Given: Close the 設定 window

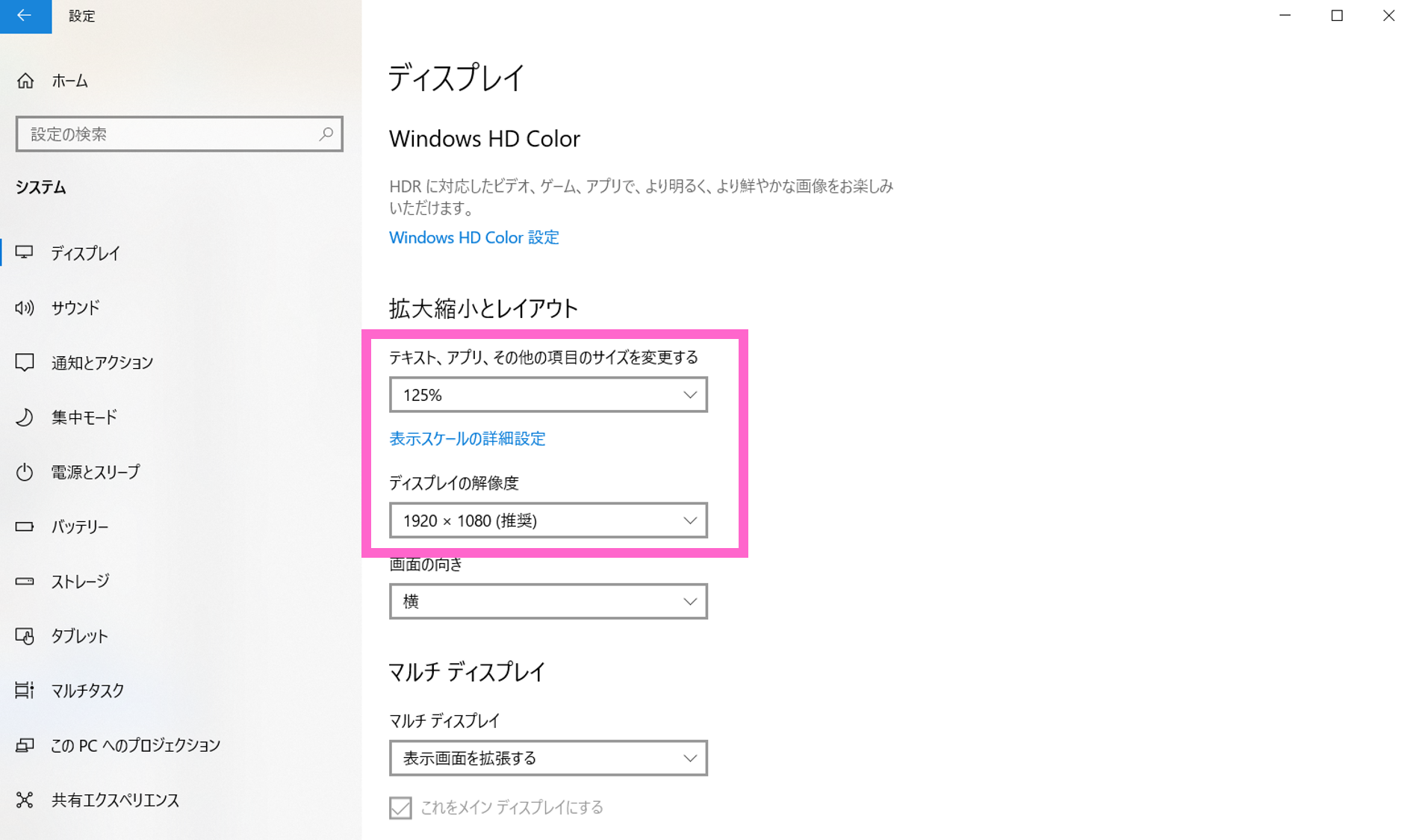Looking at the screenshot, I should pos(1388,16).
